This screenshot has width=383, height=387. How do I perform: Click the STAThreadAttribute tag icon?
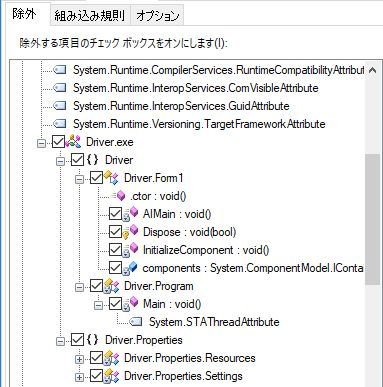(x=136, y=322)
